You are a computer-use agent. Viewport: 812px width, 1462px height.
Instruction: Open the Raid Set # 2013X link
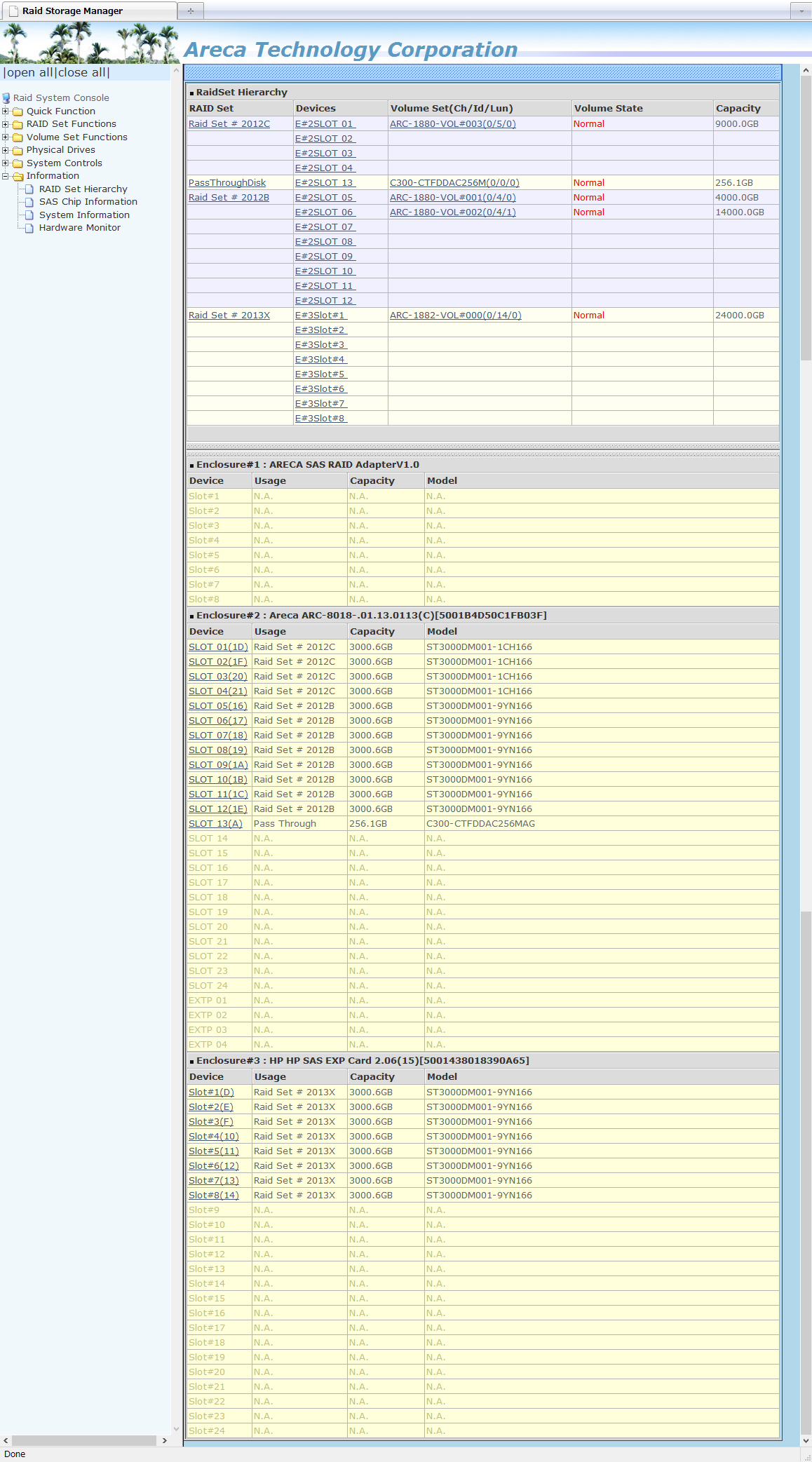229,316
